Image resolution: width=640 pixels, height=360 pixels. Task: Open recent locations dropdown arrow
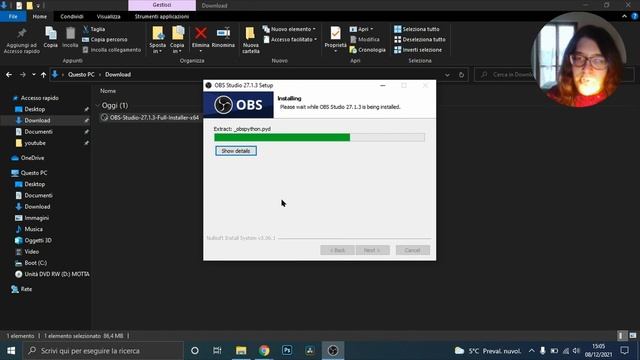33,75
